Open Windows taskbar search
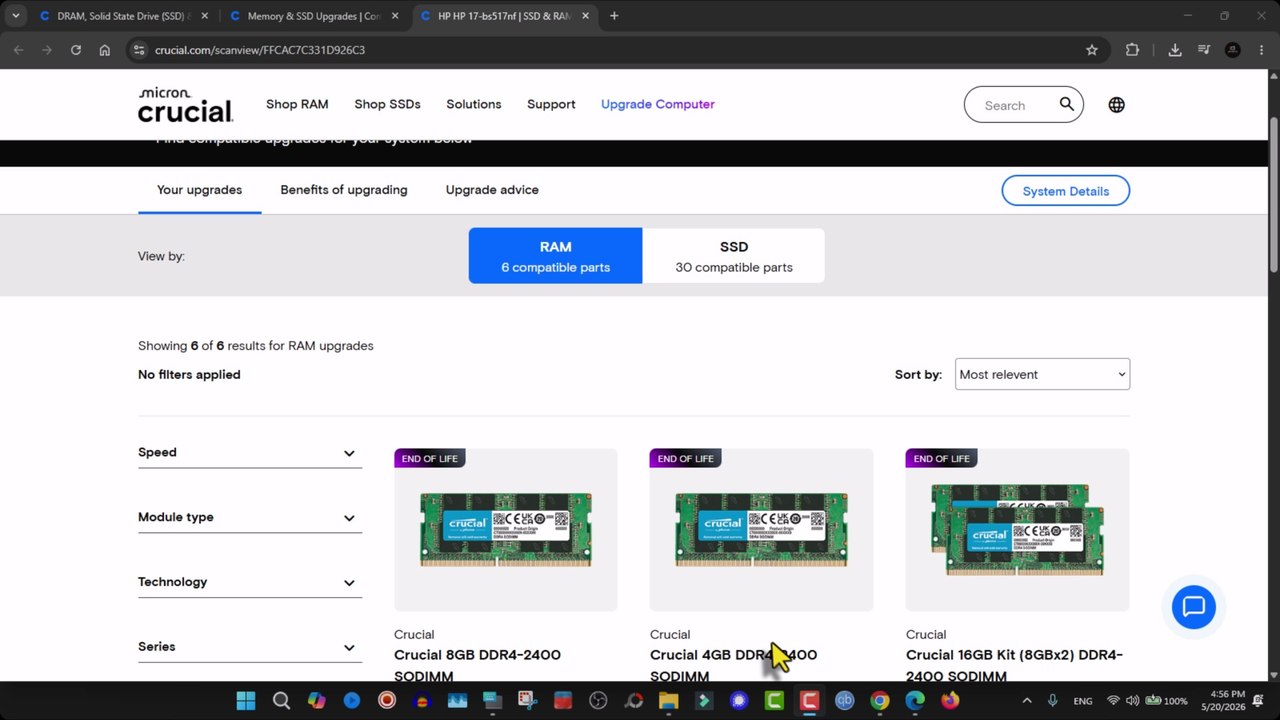Viewport: 1280px width, 720px height. tap(281, 701)
